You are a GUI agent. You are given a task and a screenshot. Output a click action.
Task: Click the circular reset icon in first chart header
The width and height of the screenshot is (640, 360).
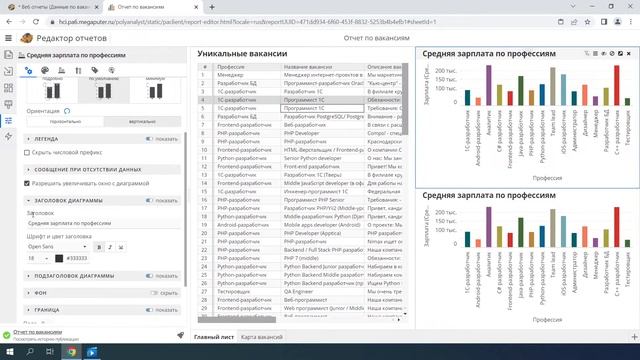[612, 53]
